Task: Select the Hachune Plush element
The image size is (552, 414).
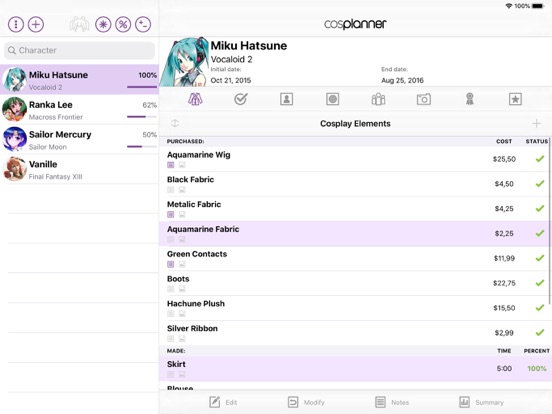Action: tap(355, 308)
